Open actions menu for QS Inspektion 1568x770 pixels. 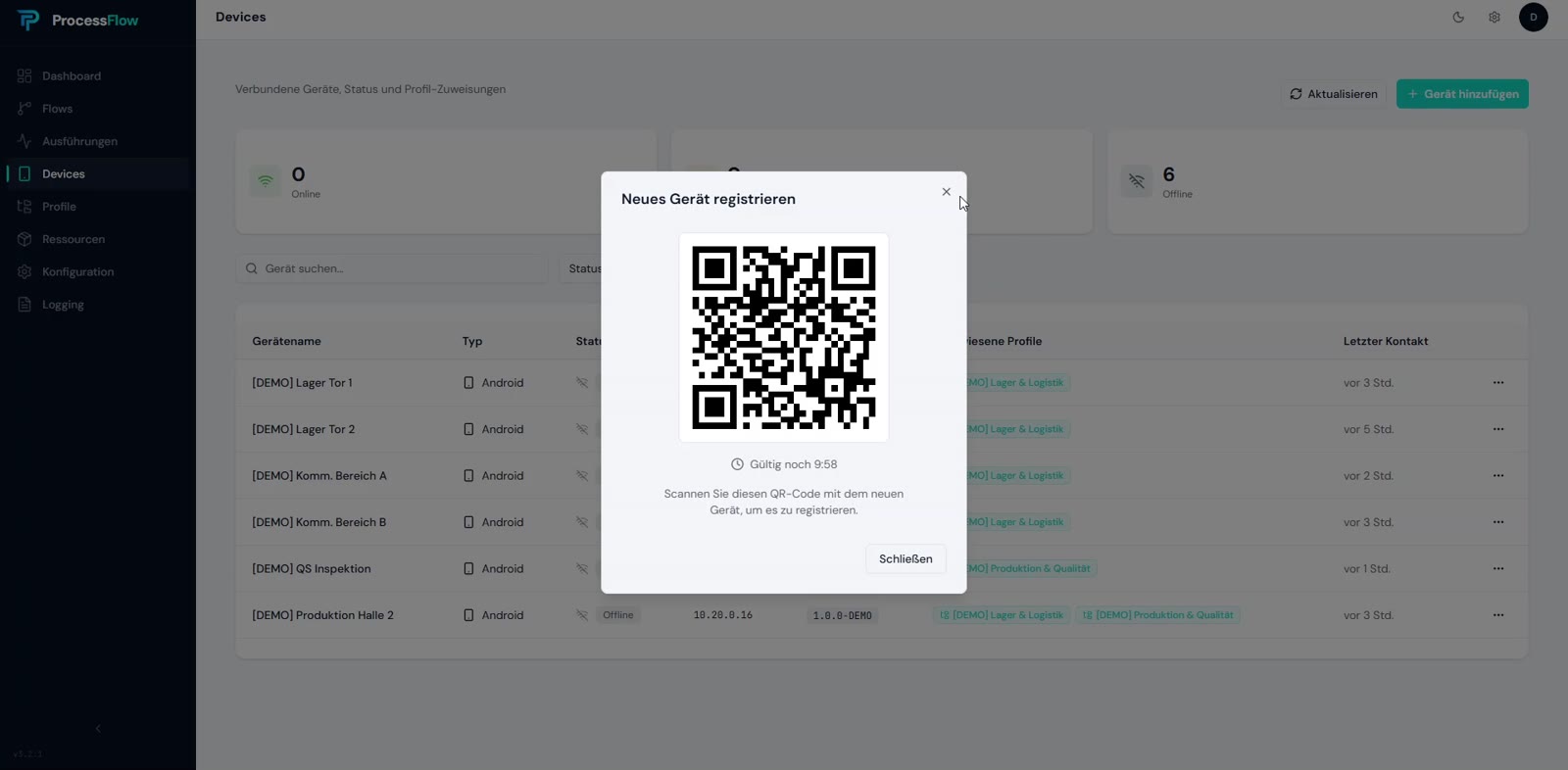click(1498, 569)
